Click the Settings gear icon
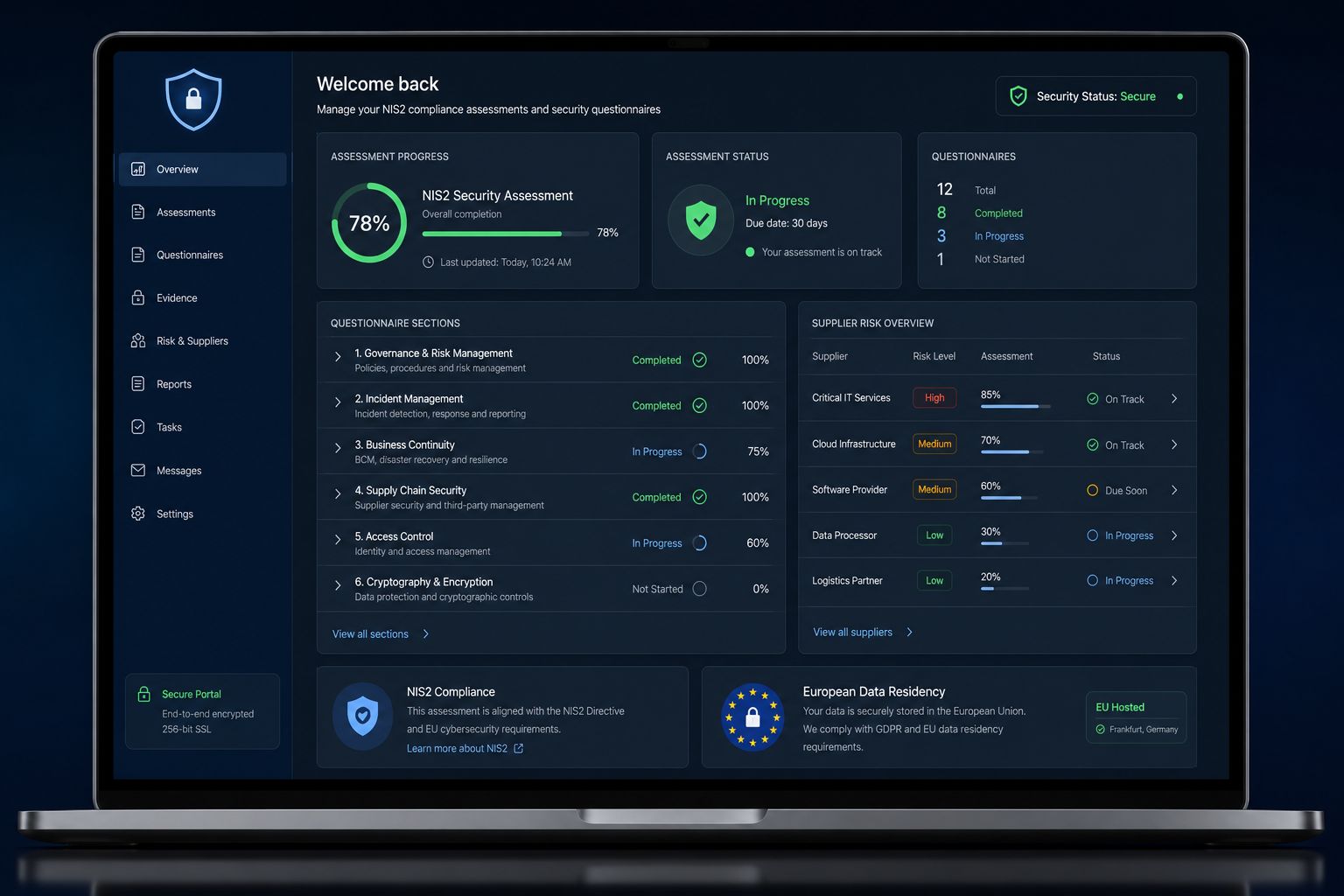Viewport: 1344px width, 896px height. [138, 514]
